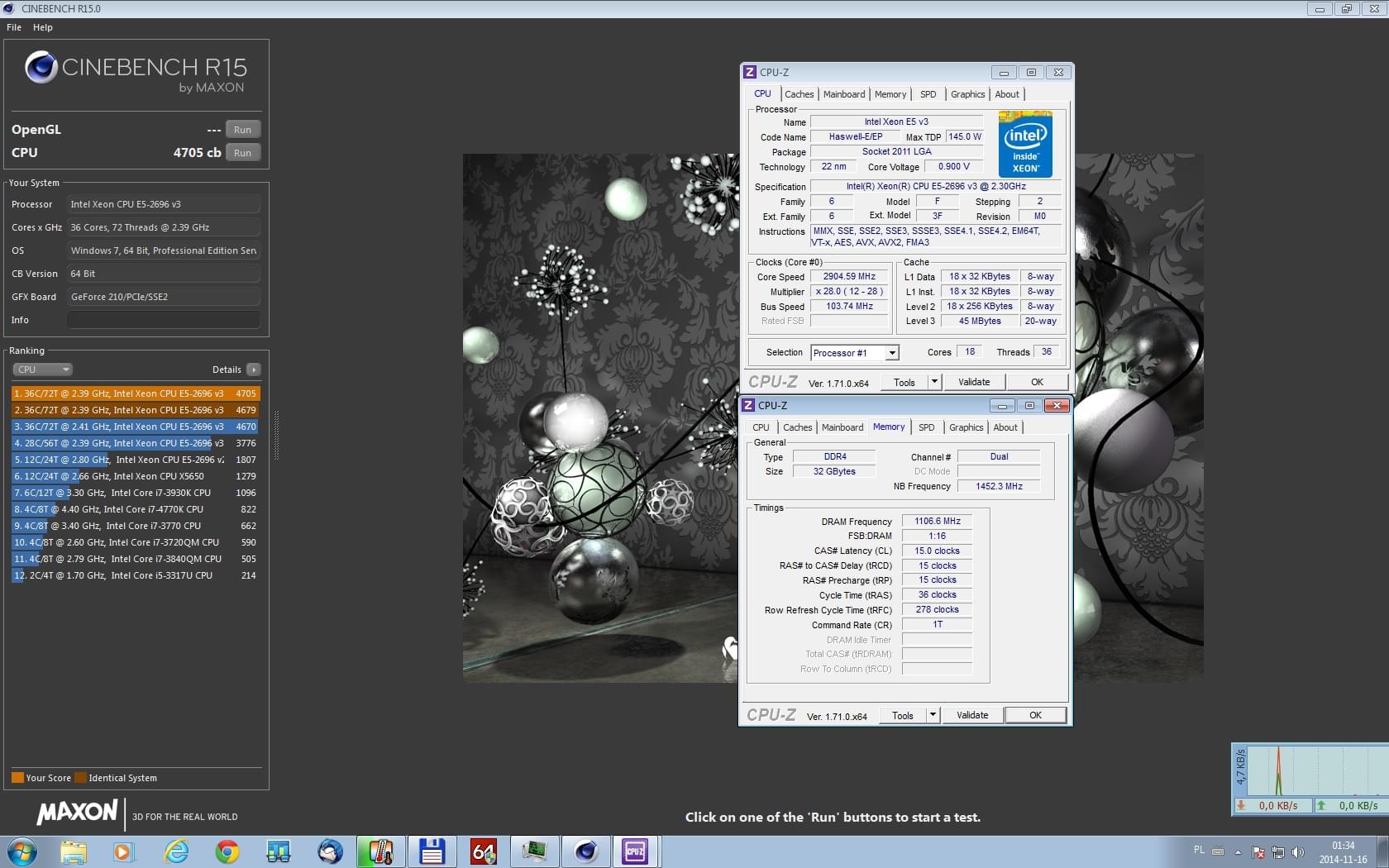Open Thunderbird mail in the taskbar
The image size is (1389, 868).
pyautogui.click(x=330, y=851)
